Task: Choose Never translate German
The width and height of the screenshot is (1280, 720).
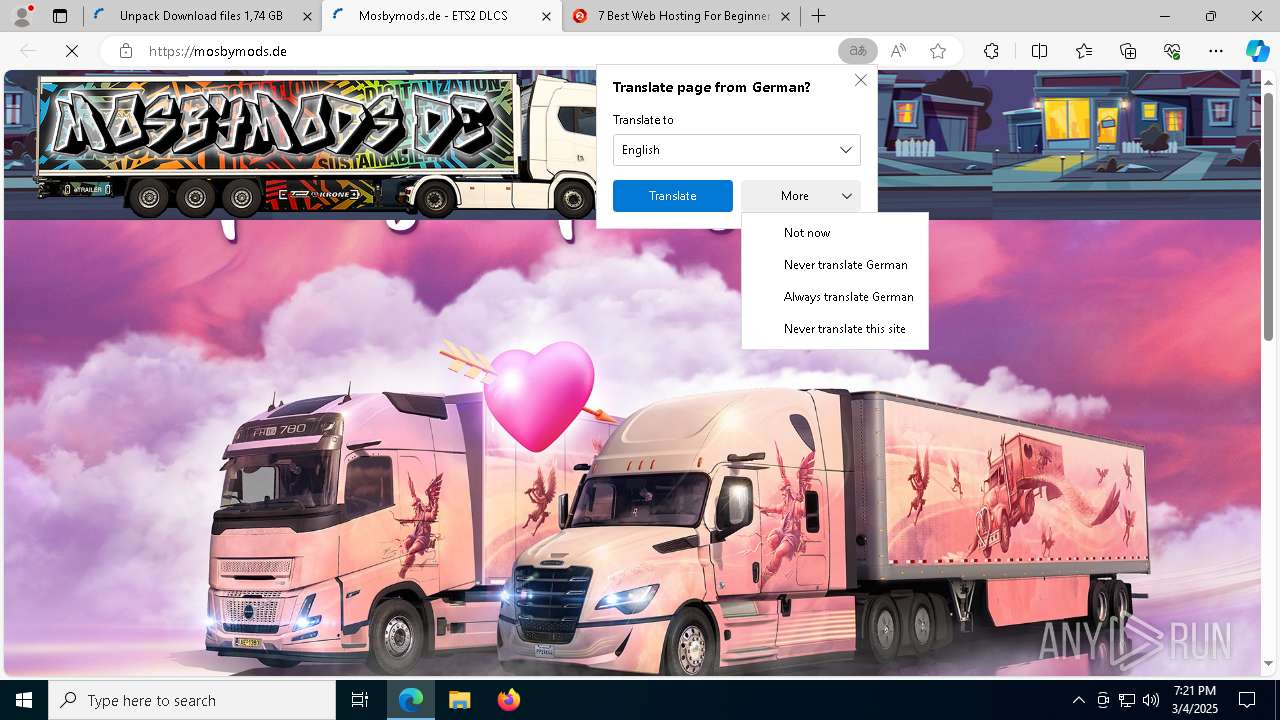Action: 835,265
